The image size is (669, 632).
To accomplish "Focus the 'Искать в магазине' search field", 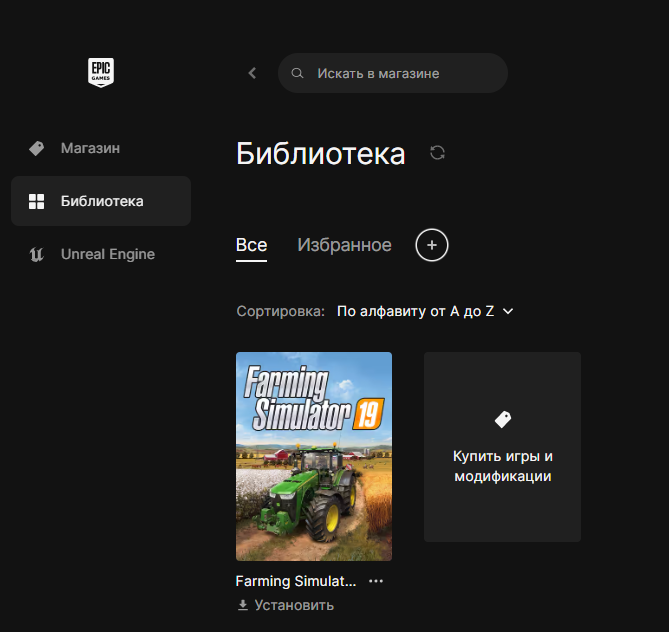I will pos(393,73).
